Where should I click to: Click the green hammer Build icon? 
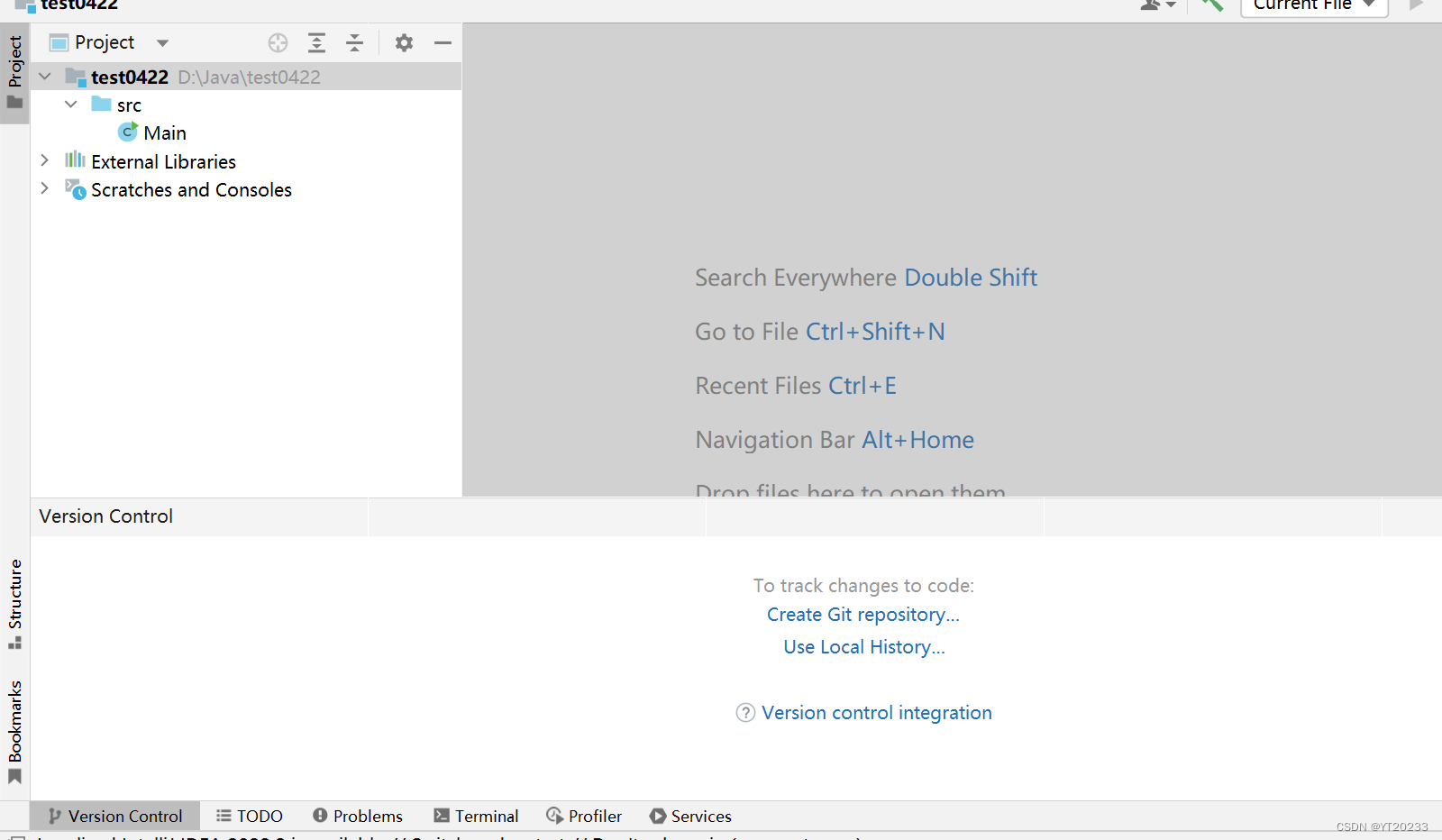tap(1212, 5)
